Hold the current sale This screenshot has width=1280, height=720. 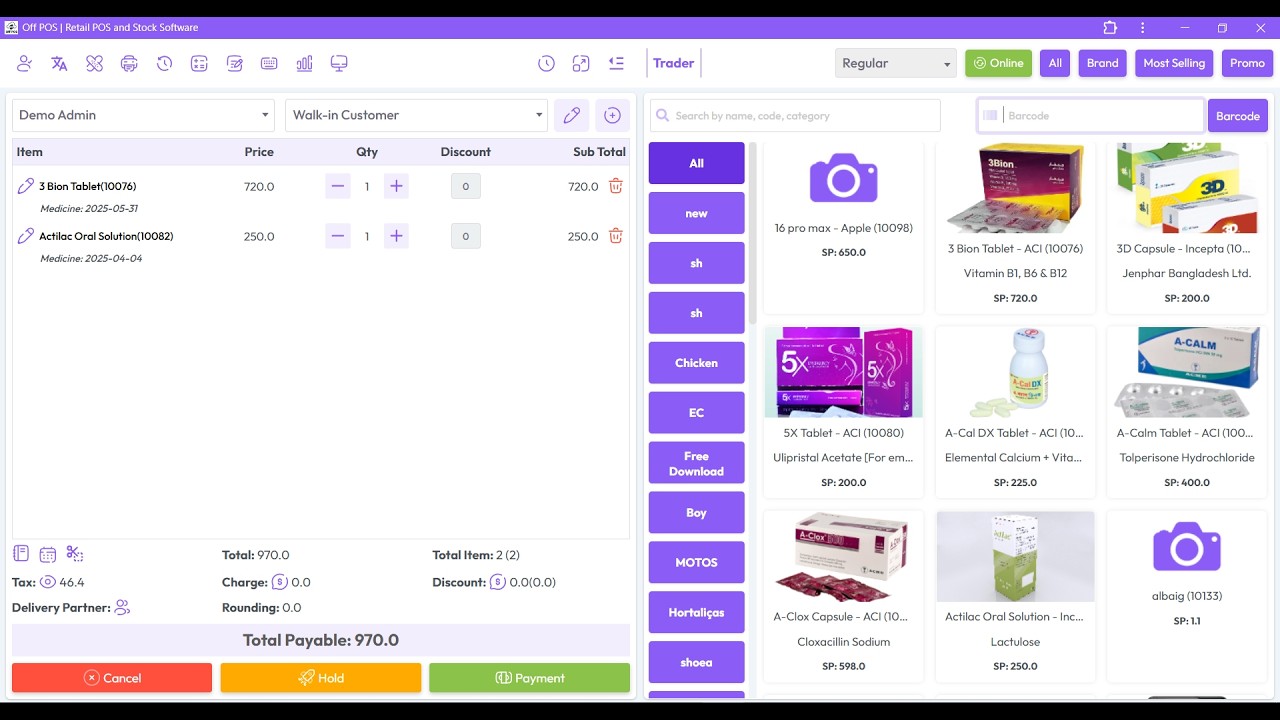click(x=321, y=678)
